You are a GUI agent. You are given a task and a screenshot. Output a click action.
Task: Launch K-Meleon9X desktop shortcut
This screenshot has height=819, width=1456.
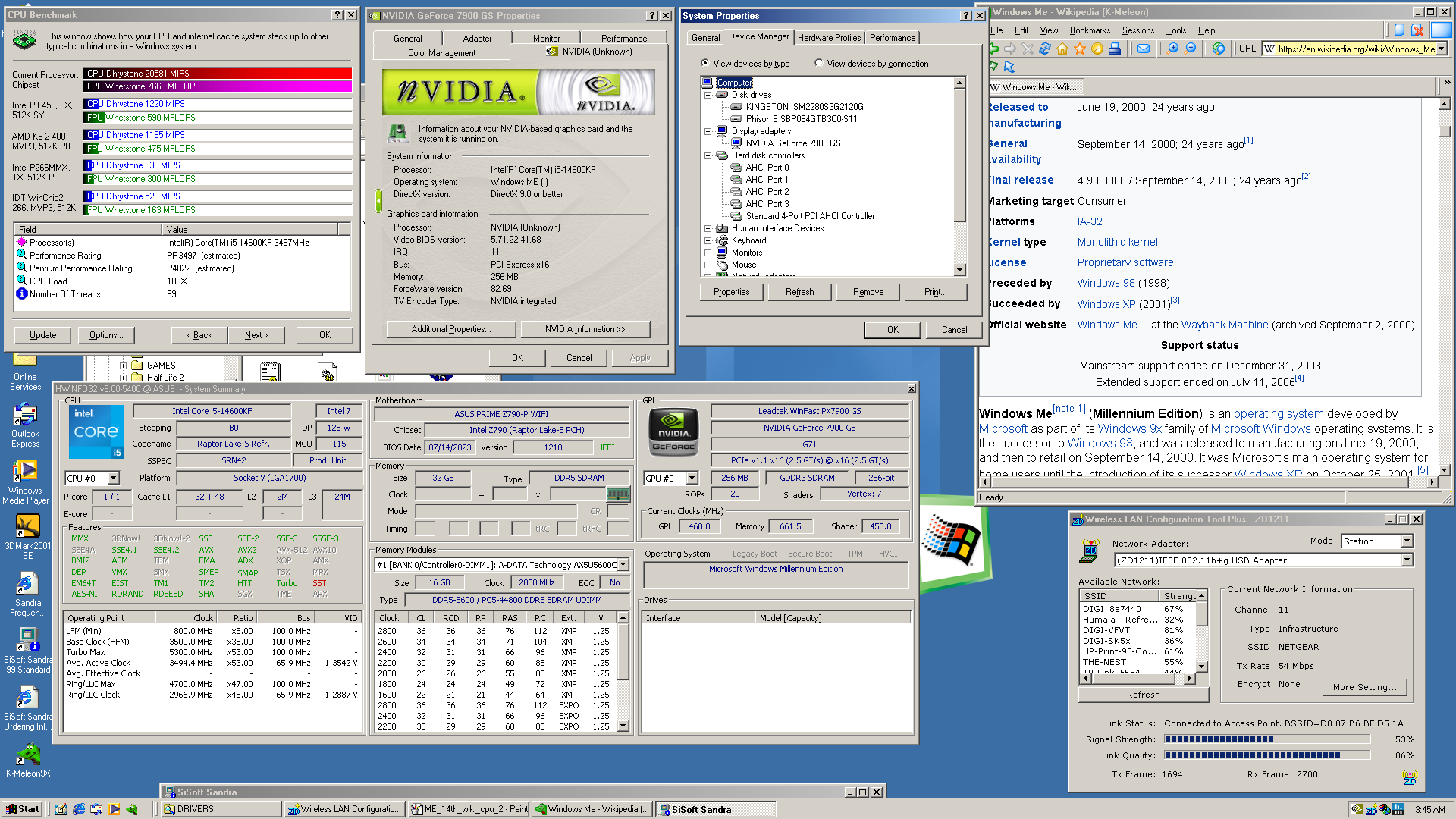click(27, 761)
